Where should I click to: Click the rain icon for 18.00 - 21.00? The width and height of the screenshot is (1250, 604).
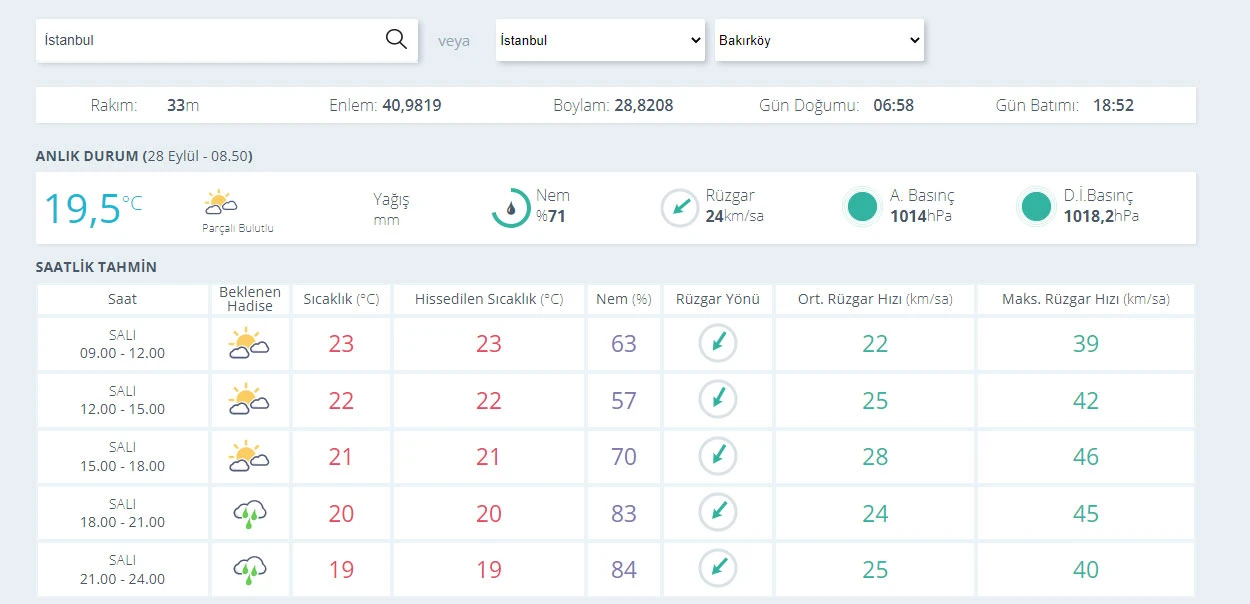249,514
